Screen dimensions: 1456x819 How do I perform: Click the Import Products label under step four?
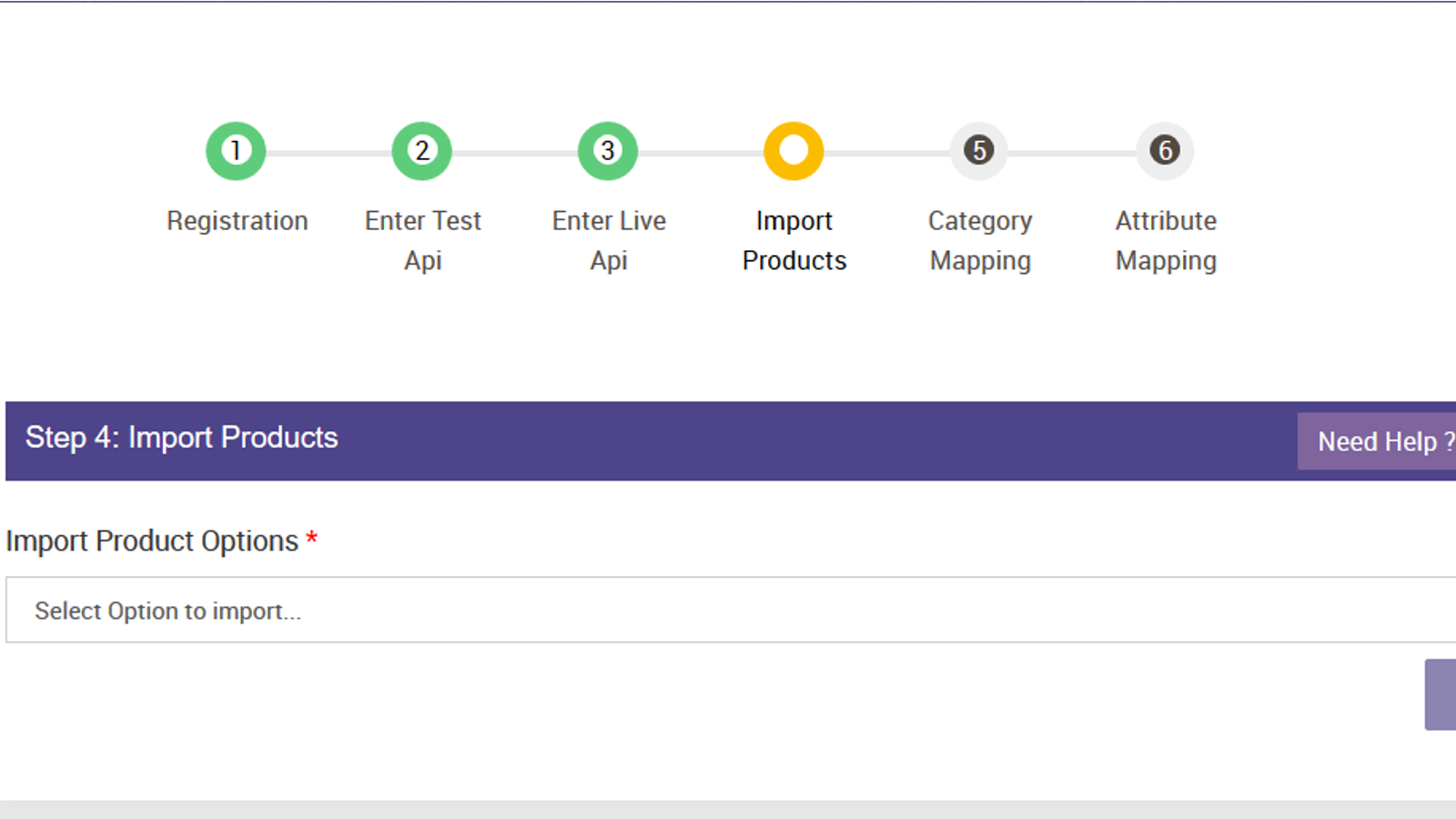pyautogui.click(x=794, y=239)
